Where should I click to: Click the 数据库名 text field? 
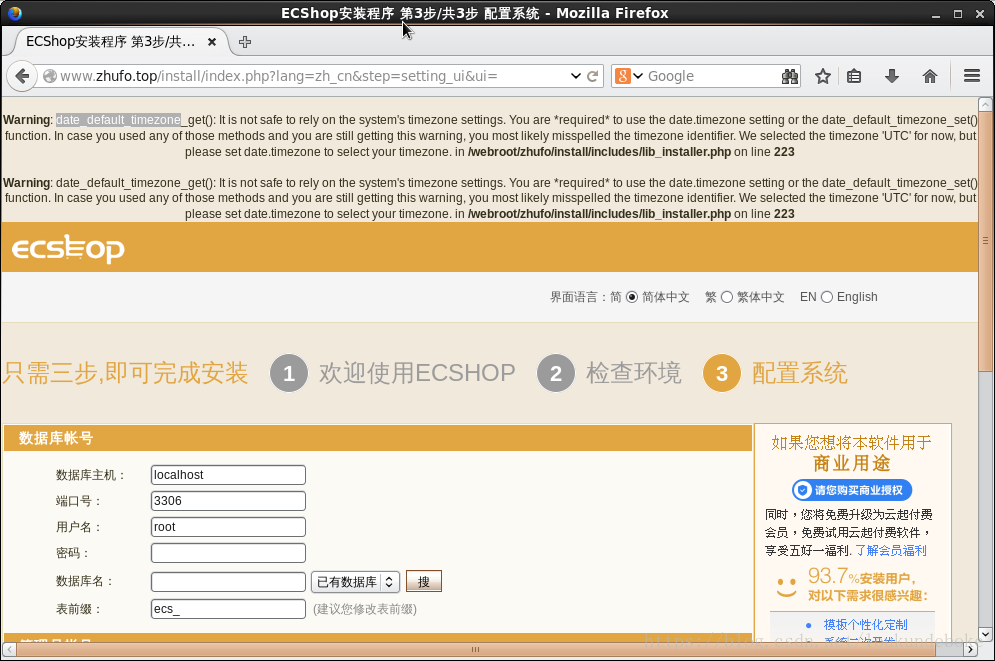tap(228, 582)
